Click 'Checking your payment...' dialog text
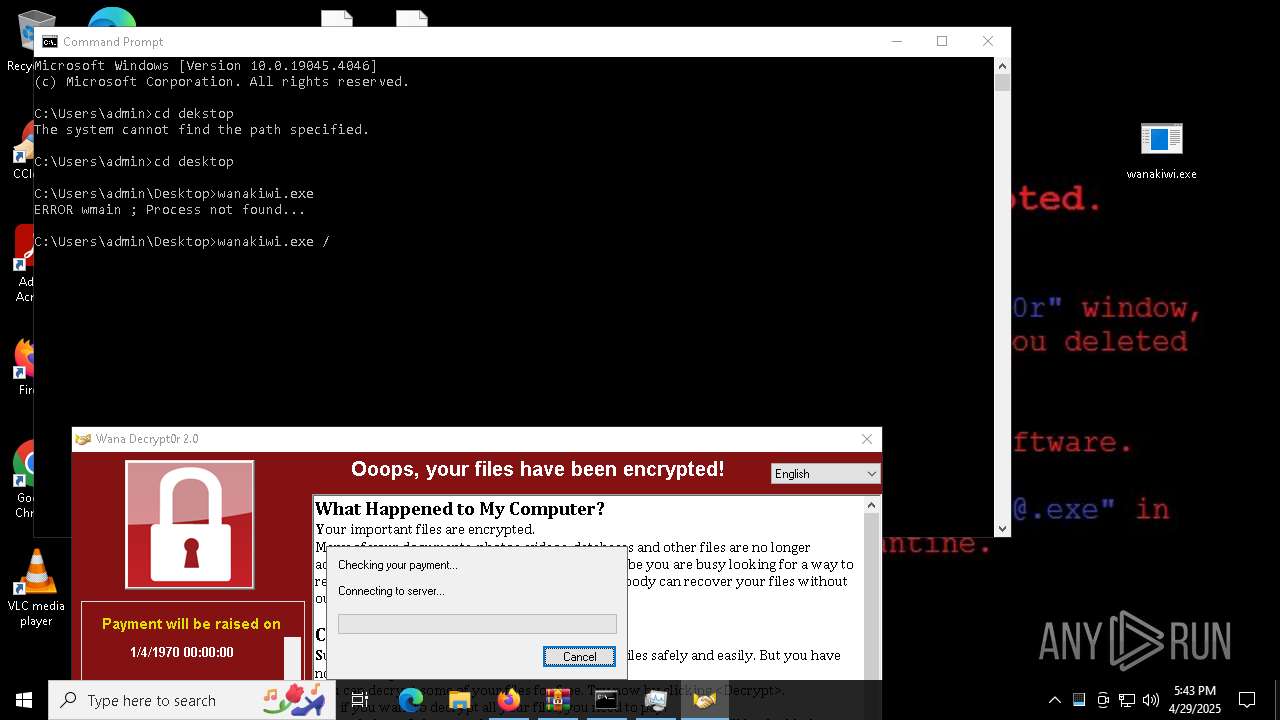Image resolution: width=1280 pixels, height=720 pixels. click(398, 565)
